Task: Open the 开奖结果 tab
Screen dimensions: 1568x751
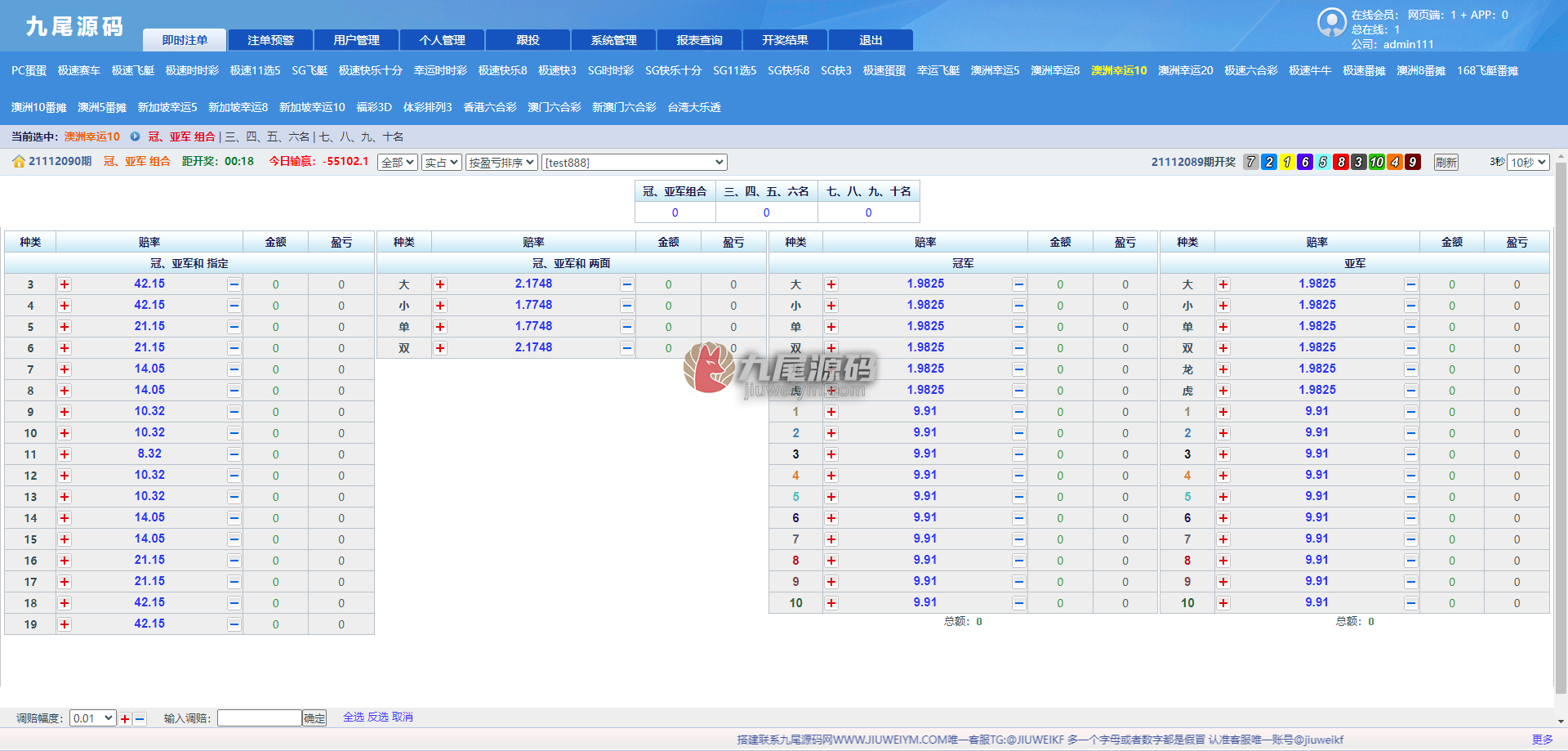Action: 786,40
